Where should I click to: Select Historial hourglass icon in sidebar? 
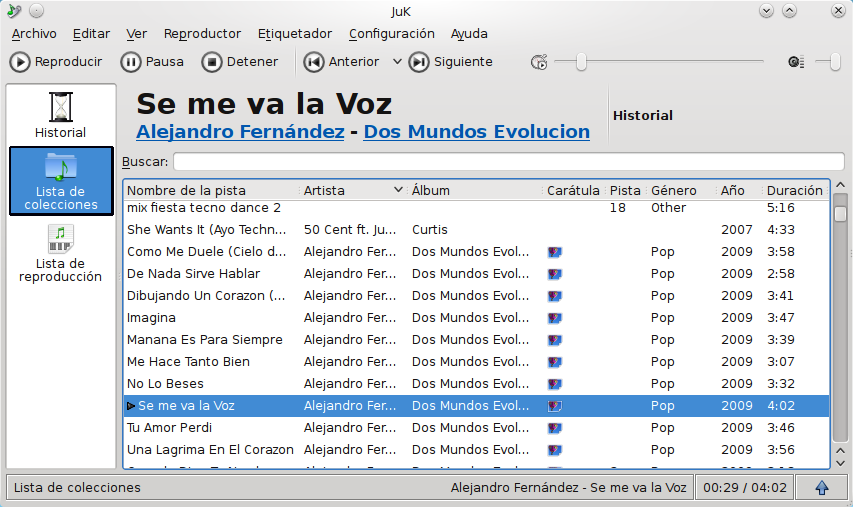pyautogui.click(x=60, y=115)
